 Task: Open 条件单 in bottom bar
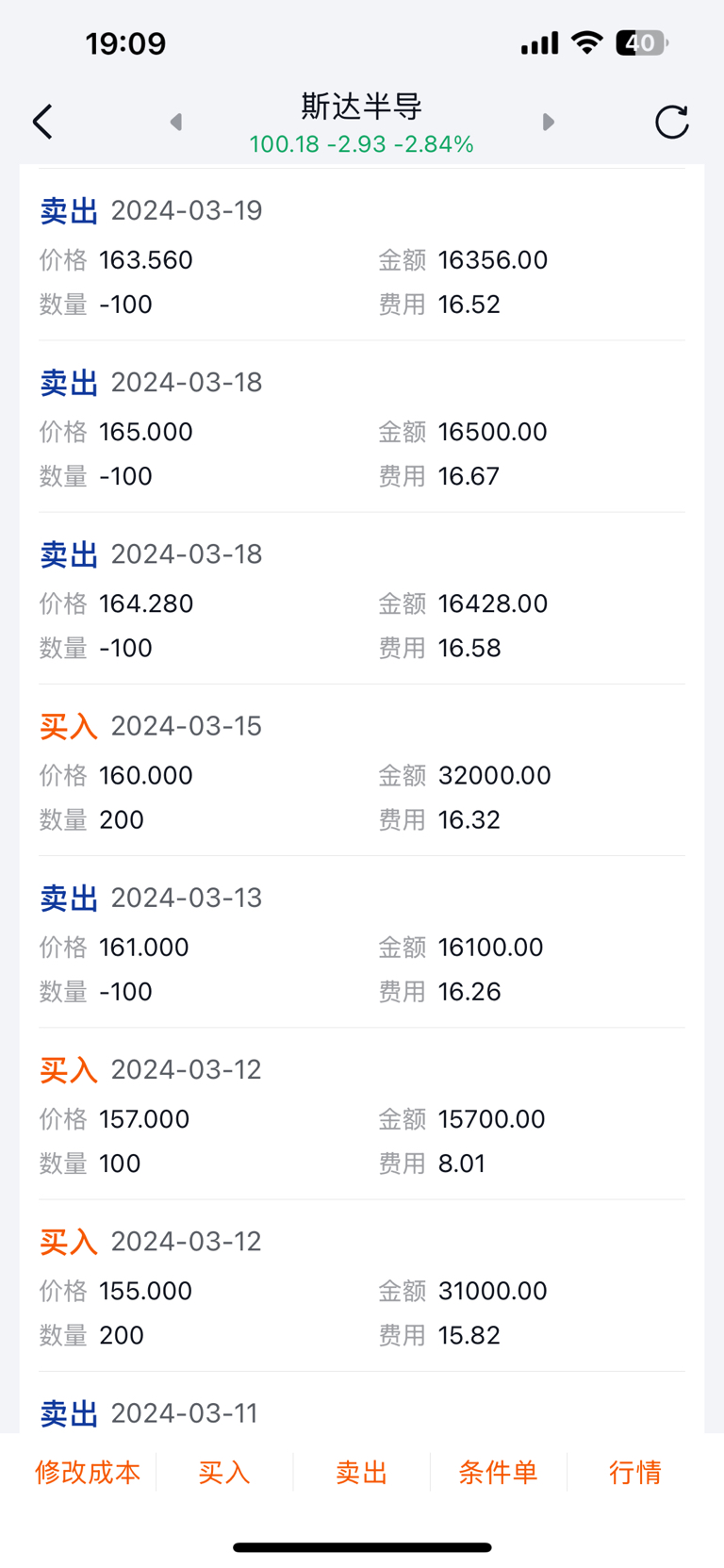[498, 1472]
